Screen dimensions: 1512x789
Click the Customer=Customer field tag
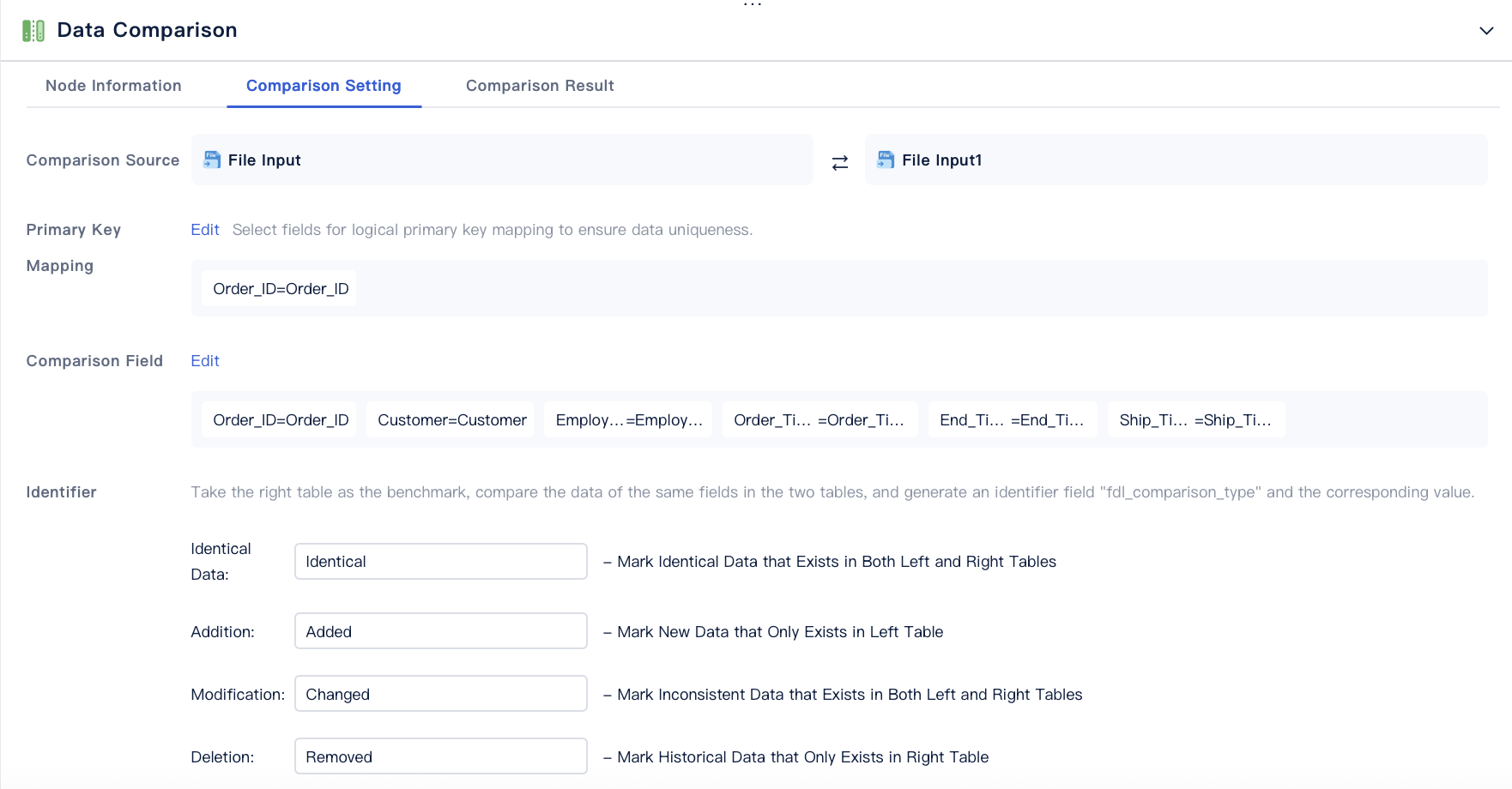pos(451,419)
